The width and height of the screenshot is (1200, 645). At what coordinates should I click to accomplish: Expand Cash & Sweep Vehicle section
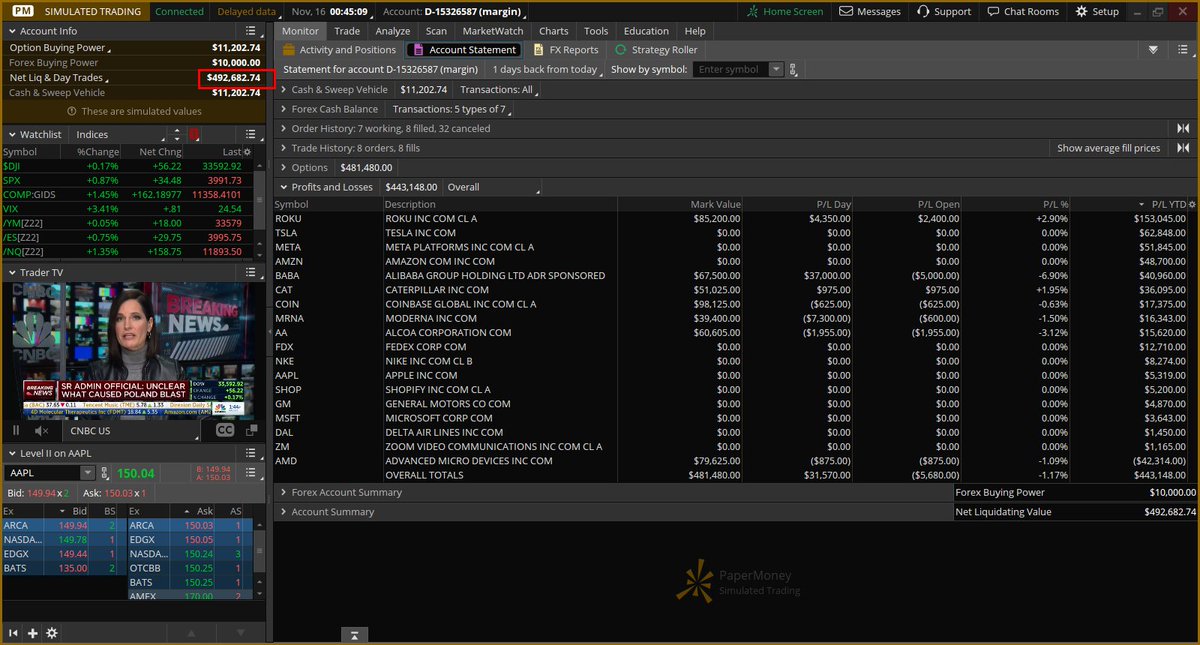(284, 89)
